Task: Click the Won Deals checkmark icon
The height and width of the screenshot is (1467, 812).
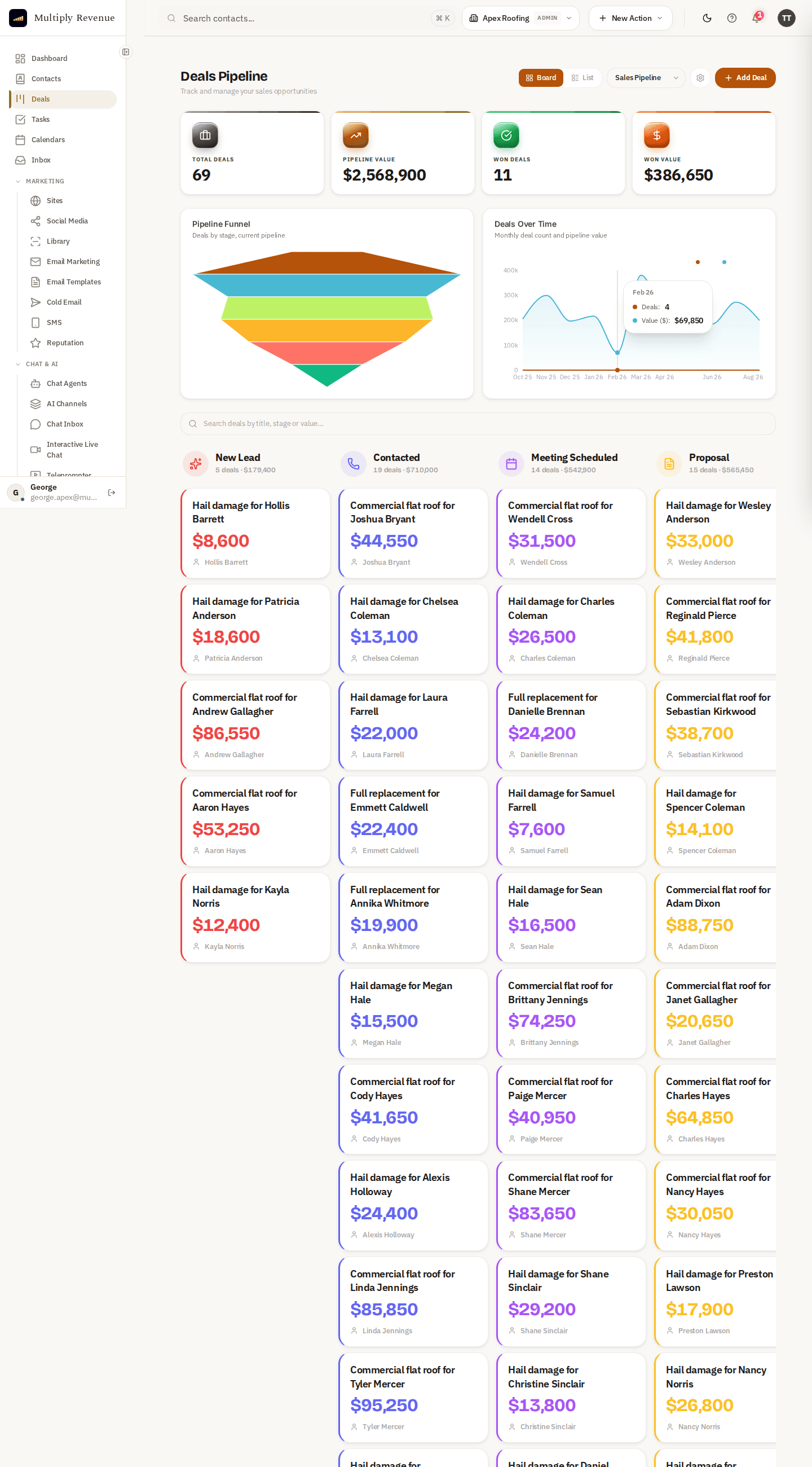Action: tap(506, 135)
